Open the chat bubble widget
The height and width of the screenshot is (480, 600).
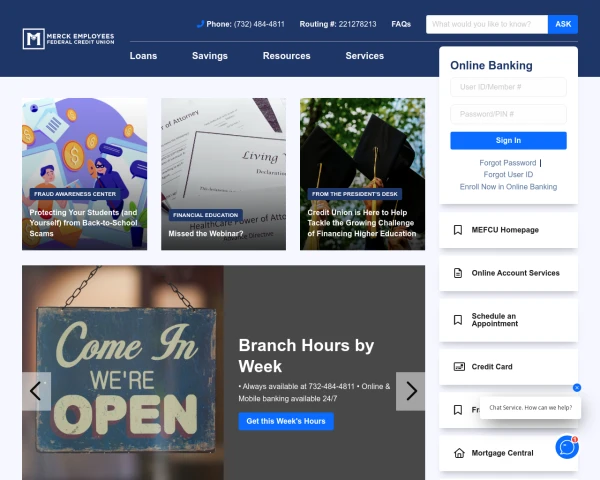[567, 447]
